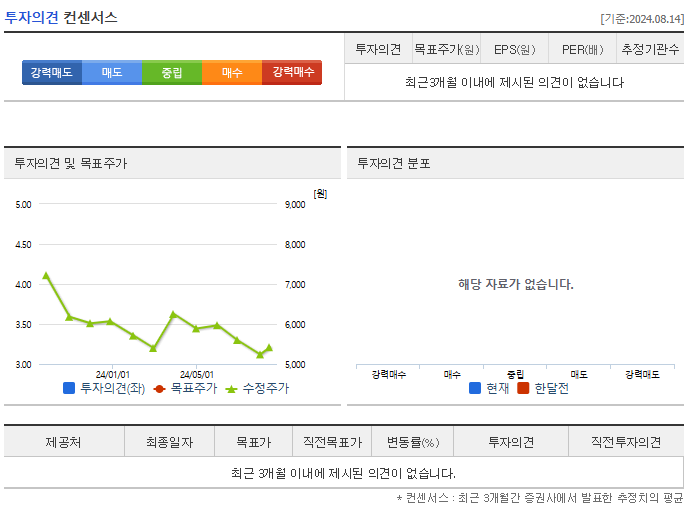Click the 직전투자의견 column header
Viewport: 688px width, 509px height.
coord(626,442)
